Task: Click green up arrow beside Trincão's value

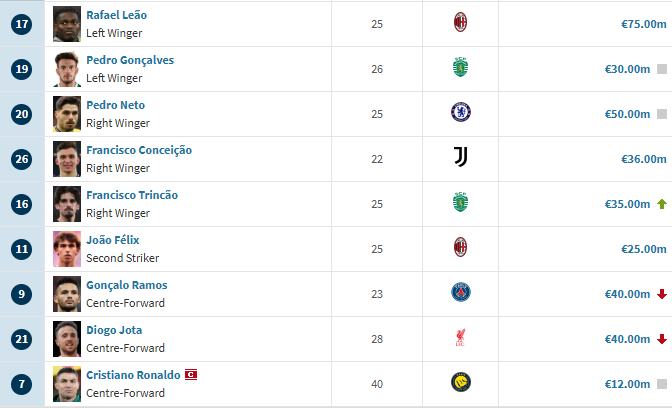Action: [x=662, y=204]
